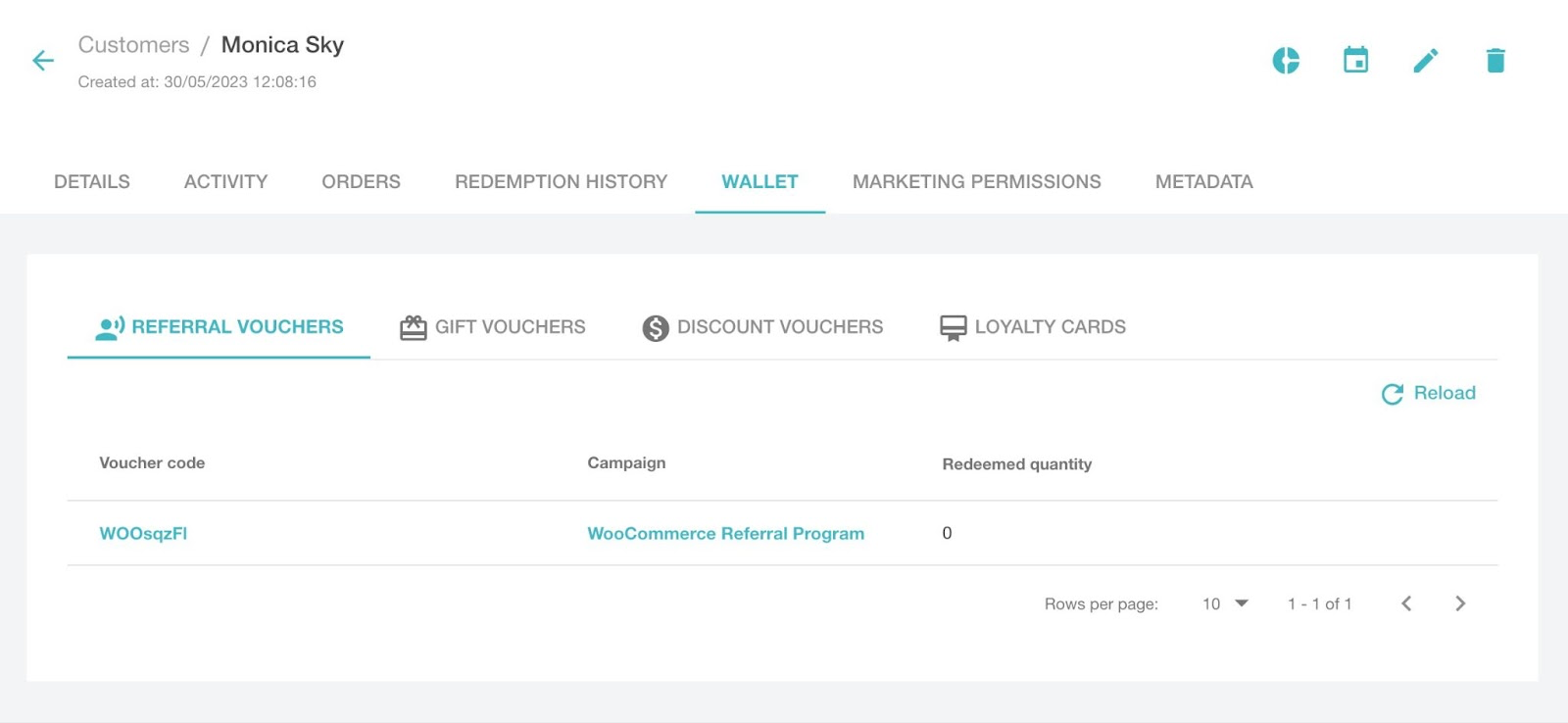Go to next page chevron
The image size is (1568, 723).
click(1460, 603)
